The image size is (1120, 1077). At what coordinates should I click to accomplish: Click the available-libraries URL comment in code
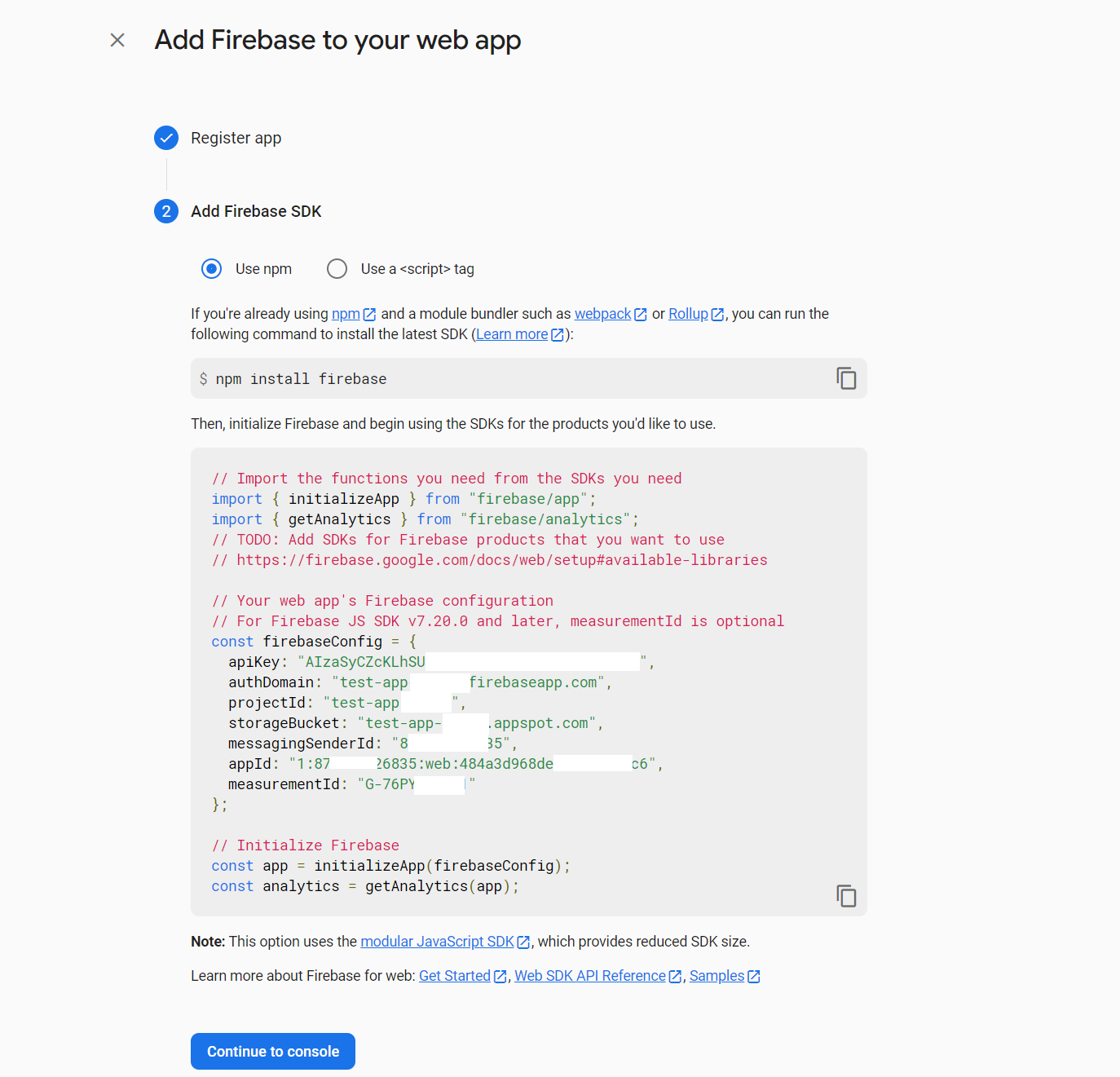(490, 560)
